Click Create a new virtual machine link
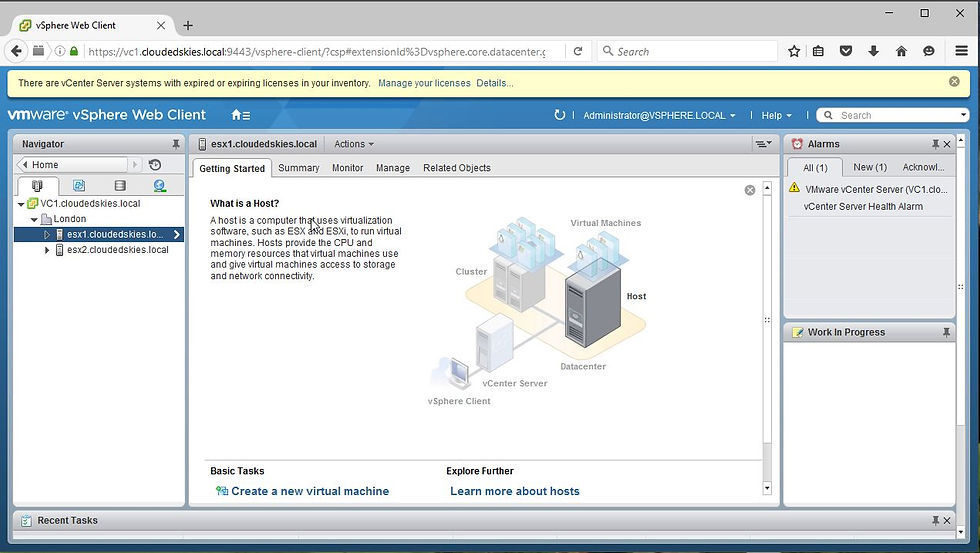This screenshot has height=553, width=980. pyautogui.click(x=310, y=491)
